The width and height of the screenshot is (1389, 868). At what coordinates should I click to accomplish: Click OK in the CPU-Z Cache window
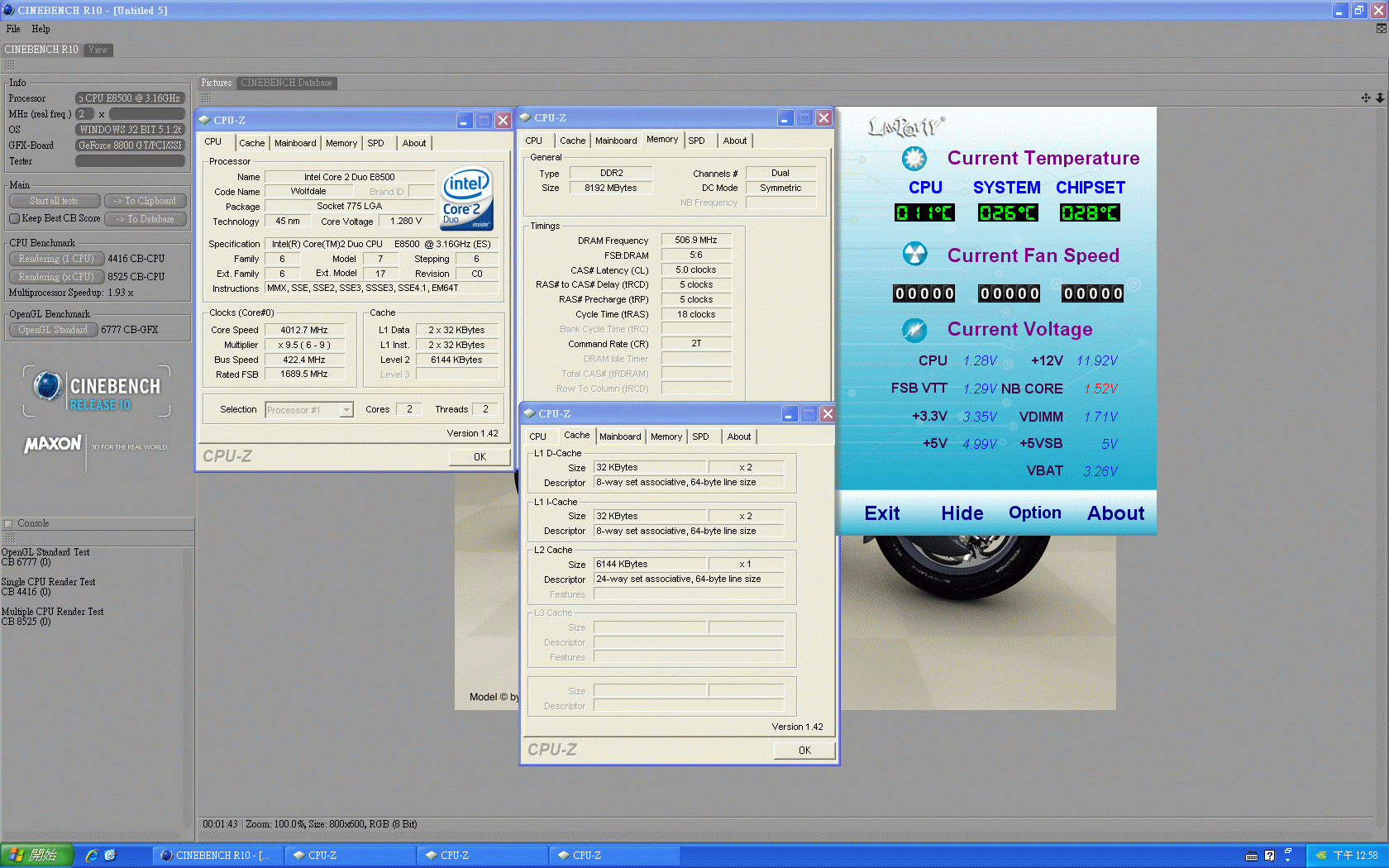(804, 751)
